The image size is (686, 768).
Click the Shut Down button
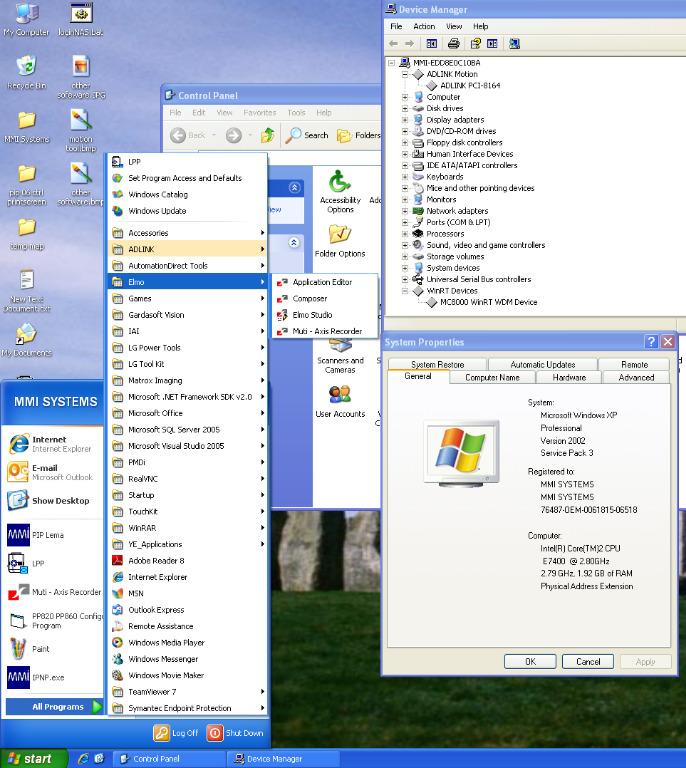click(236, 733)
